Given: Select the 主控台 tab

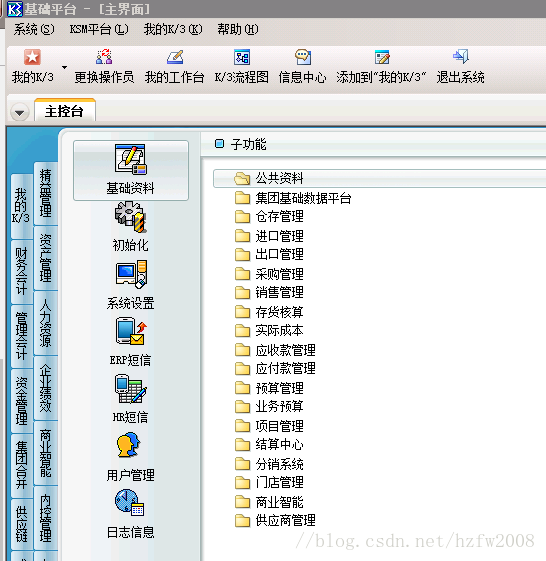Looking at the screenshot, I should [65, 111].
